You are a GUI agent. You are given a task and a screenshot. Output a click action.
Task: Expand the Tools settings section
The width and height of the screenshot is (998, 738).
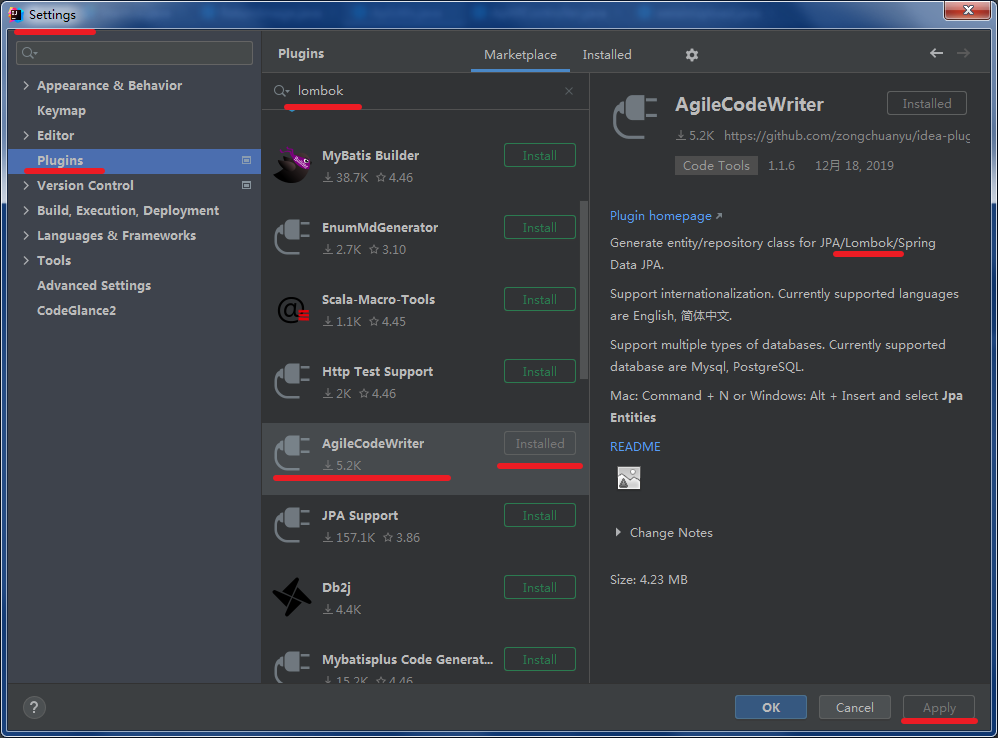coord(26,260)
